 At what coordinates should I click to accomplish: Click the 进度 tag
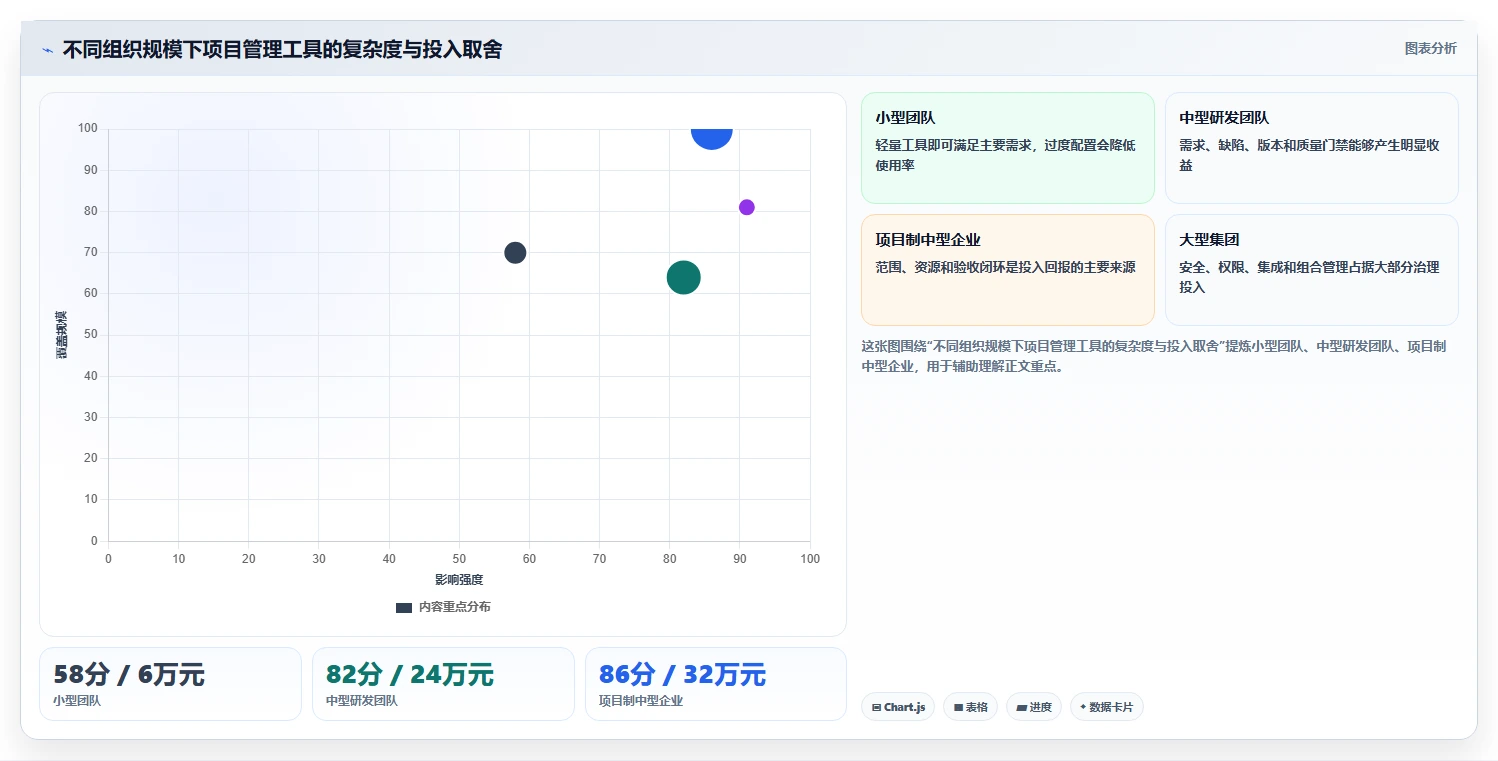coord(1033,707)
